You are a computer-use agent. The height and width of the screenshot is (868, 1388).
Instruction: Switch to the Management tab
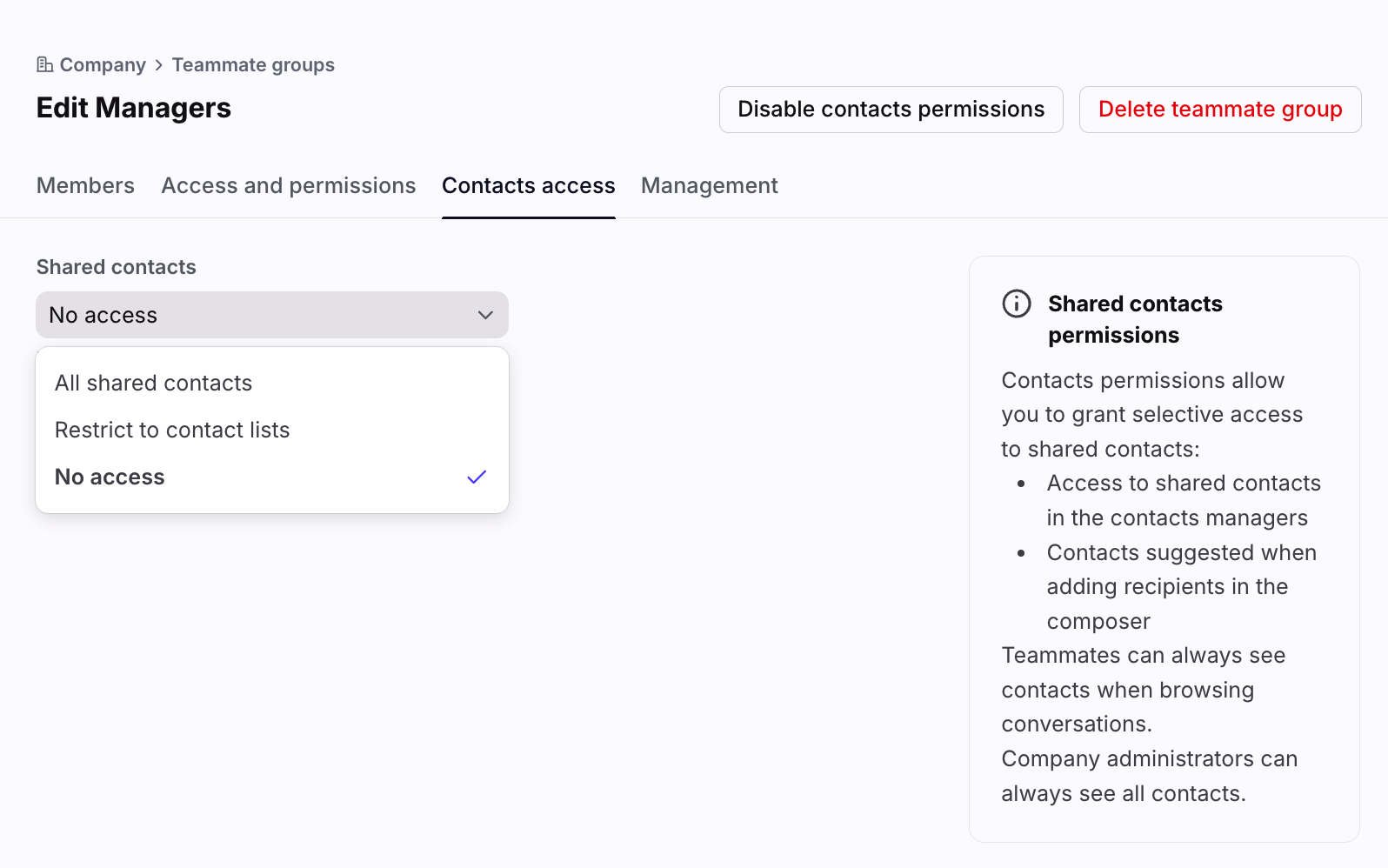tap(709, 186)
